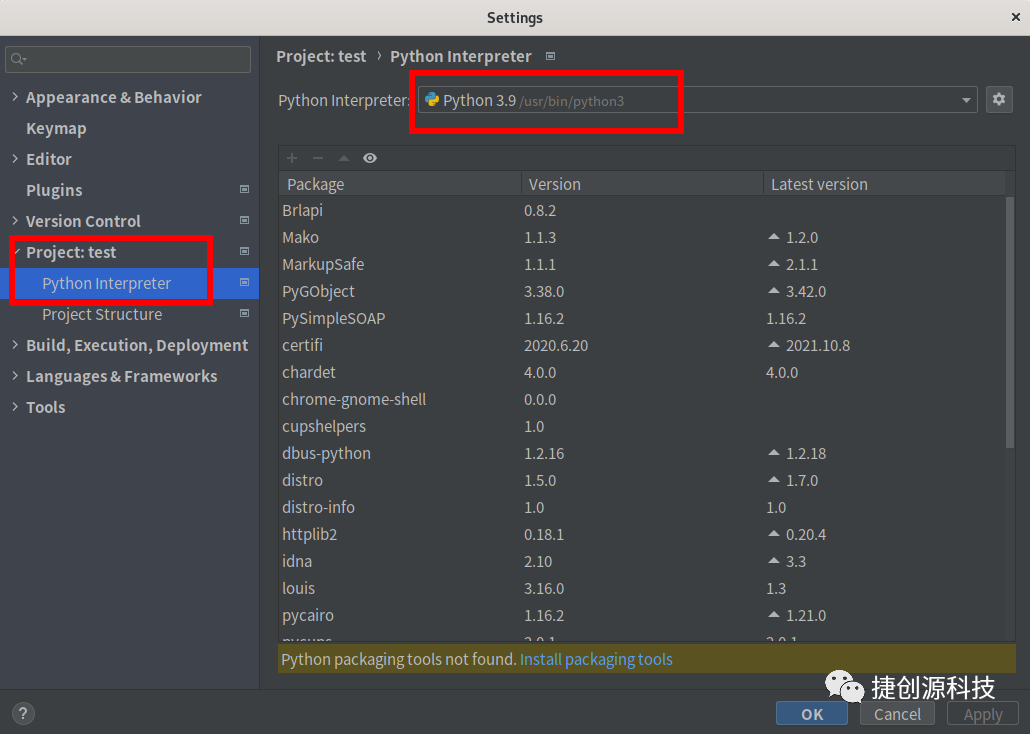Select the chardet package row
Viewport: 1030px width, 734px height.
(642, 372)
